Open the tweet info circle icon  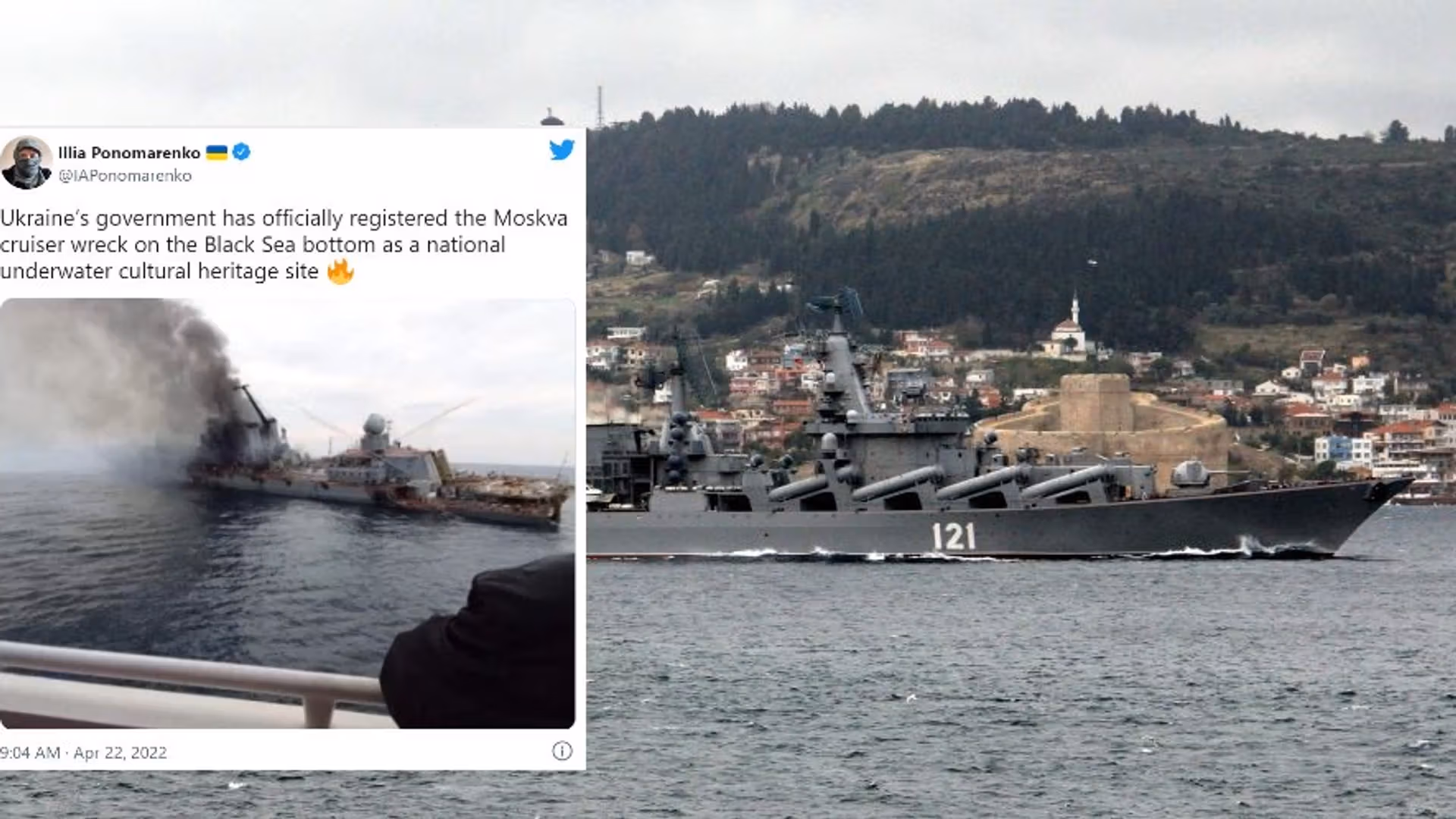click(x=562, y=751)
